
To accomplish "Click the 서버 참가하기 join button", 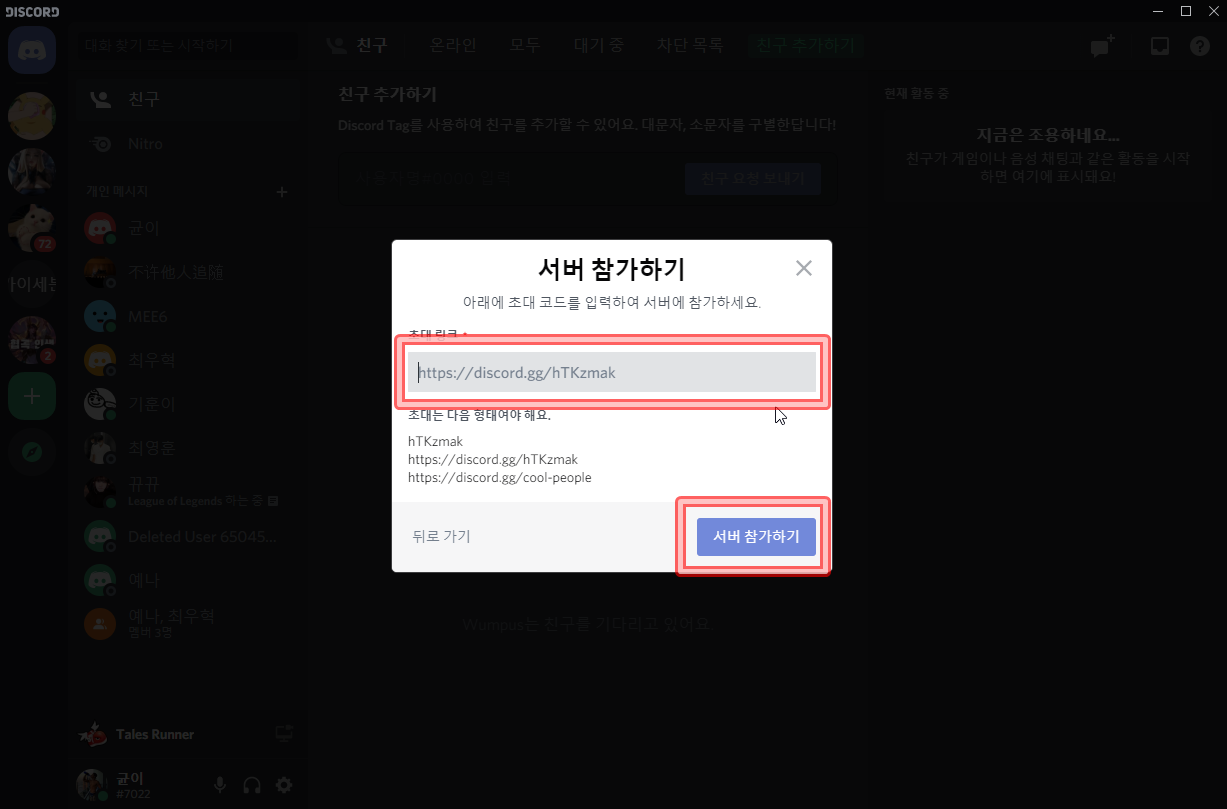I will 756,537.
